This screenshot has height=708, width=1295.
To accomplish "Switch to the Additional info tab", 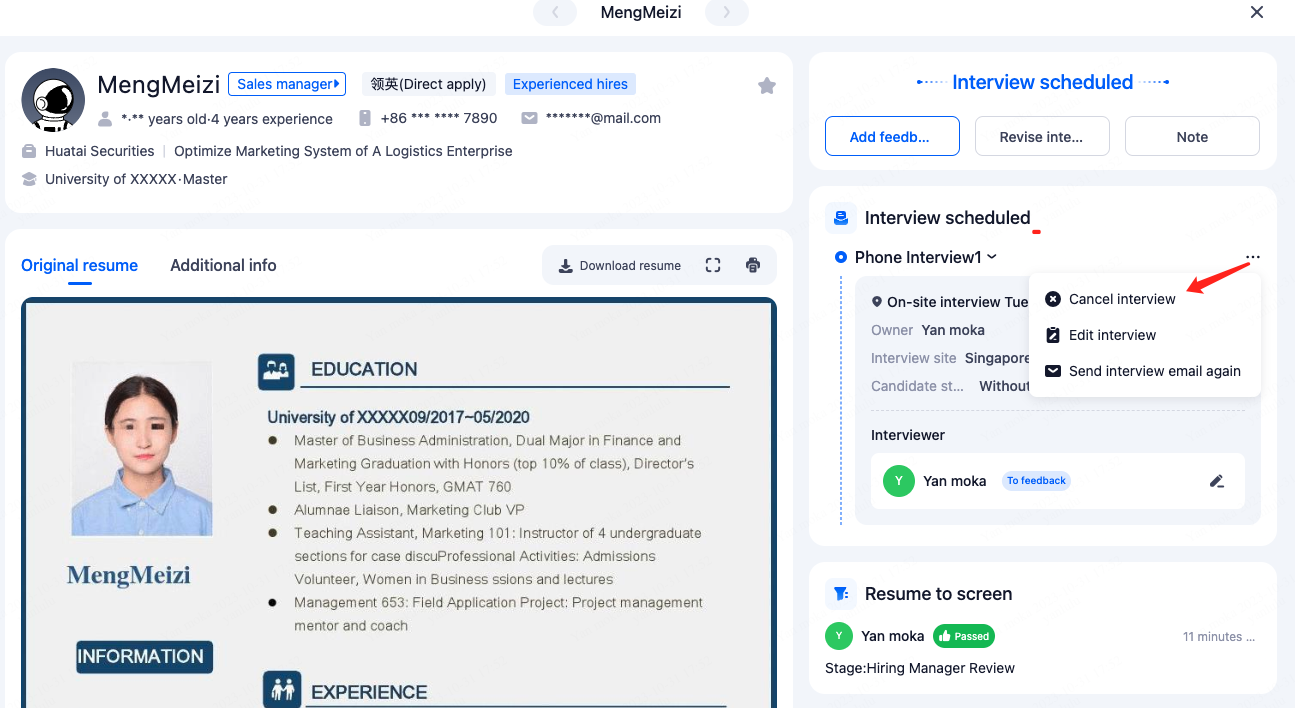I will [223, 265].
